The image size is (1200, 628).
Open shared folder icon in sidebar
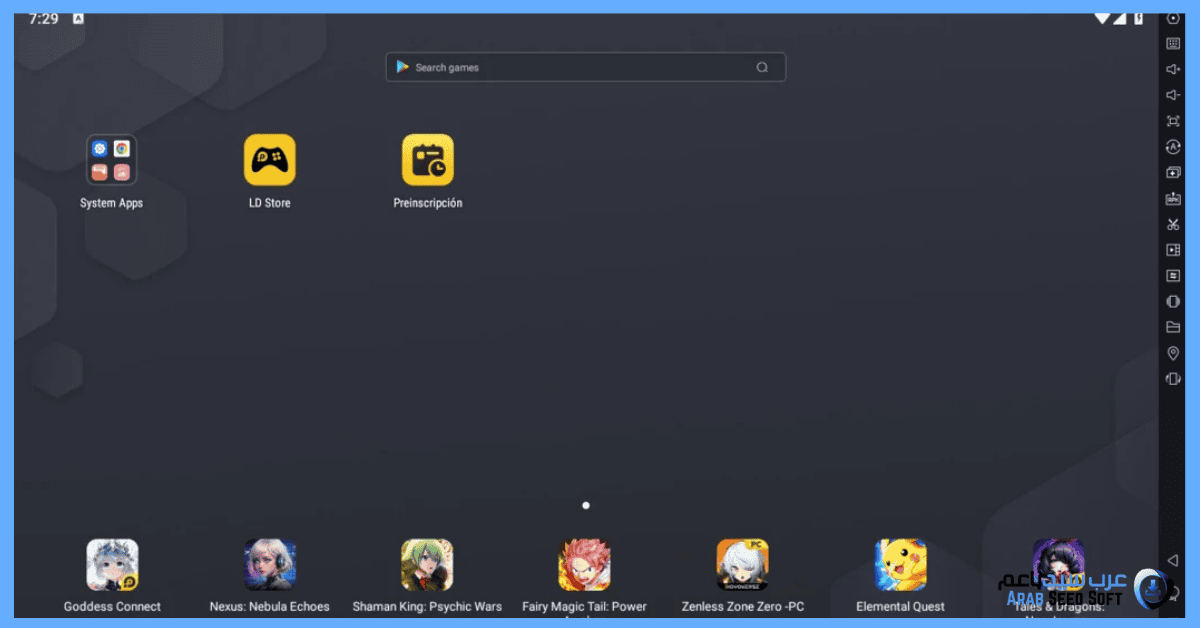pos(1173,327)
